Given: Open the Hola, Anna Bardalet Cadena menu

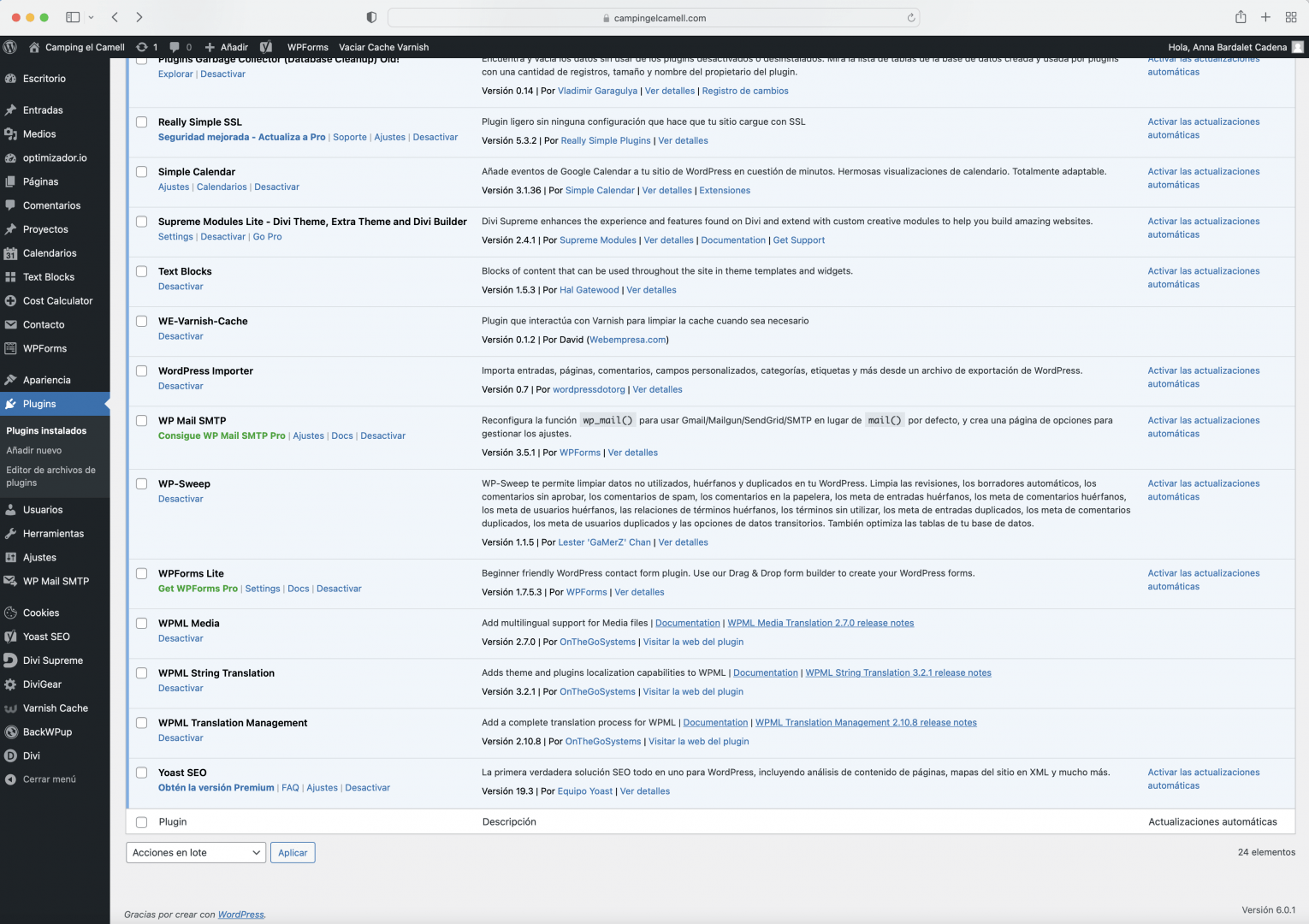Looking at the screenshot, I should [x=1235, y=47].
